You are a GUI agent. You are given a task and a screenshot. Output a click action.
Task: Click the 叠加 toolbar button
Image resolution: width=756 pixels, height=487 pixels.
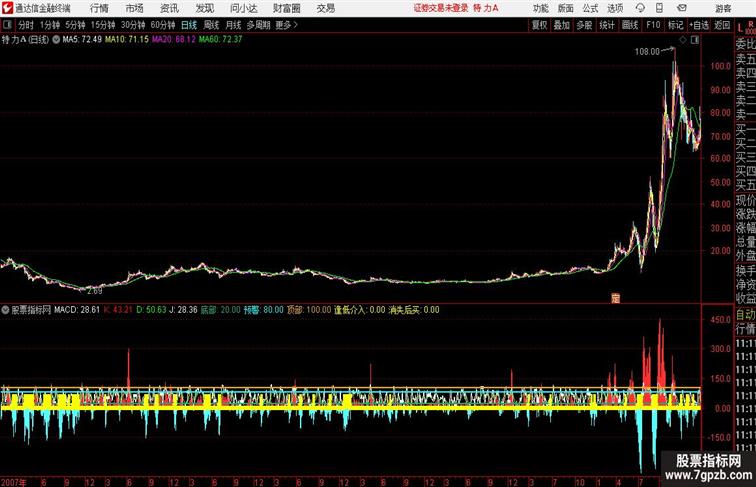(562, 25)
